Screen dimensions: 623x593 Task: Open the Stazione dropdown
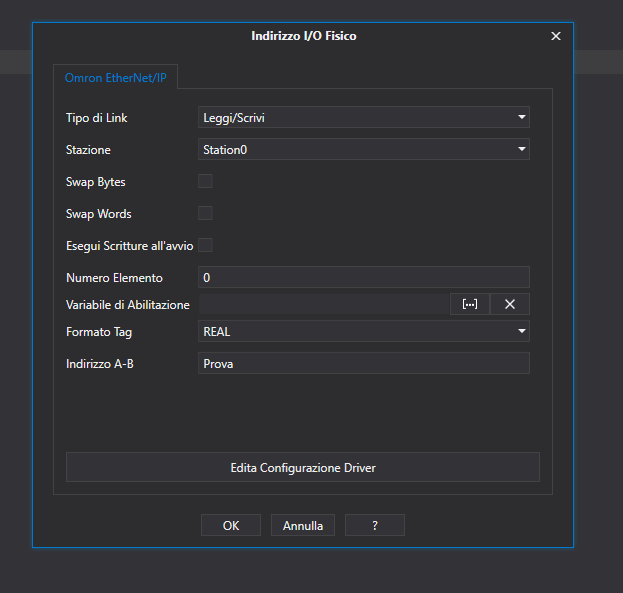coord(364,149)
